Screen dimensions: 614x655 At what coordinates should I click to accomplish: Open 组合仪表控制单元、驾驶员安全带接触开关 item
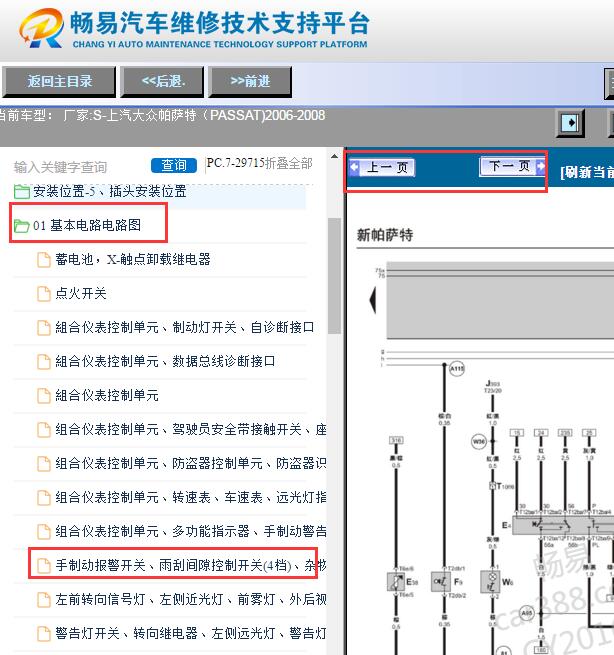[191, 429]
